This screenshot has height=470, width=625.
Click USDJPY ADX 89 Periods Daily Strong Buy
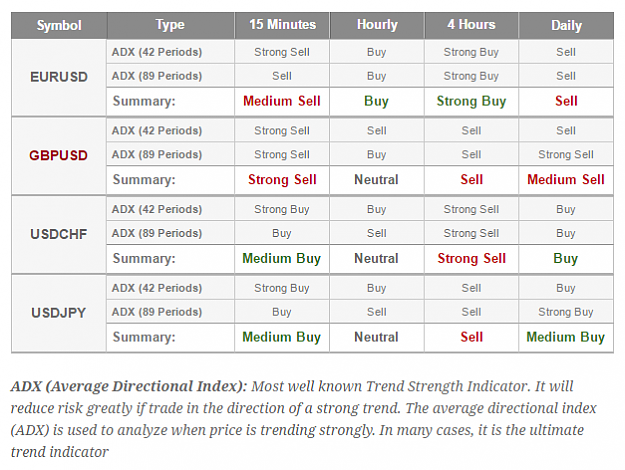566,312
